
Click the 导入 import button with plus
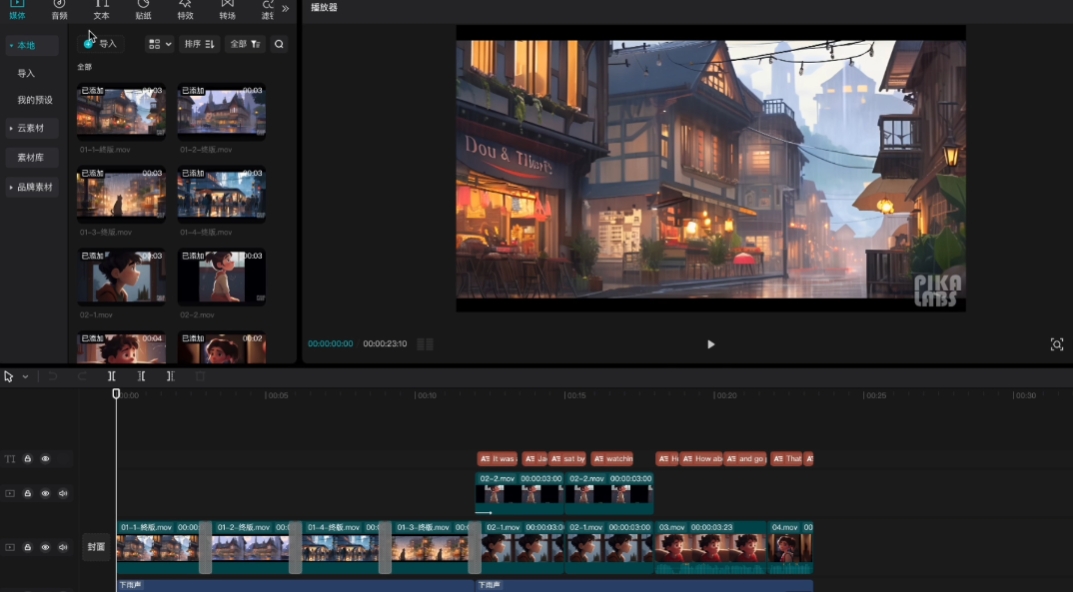click(x=101, y=44)
